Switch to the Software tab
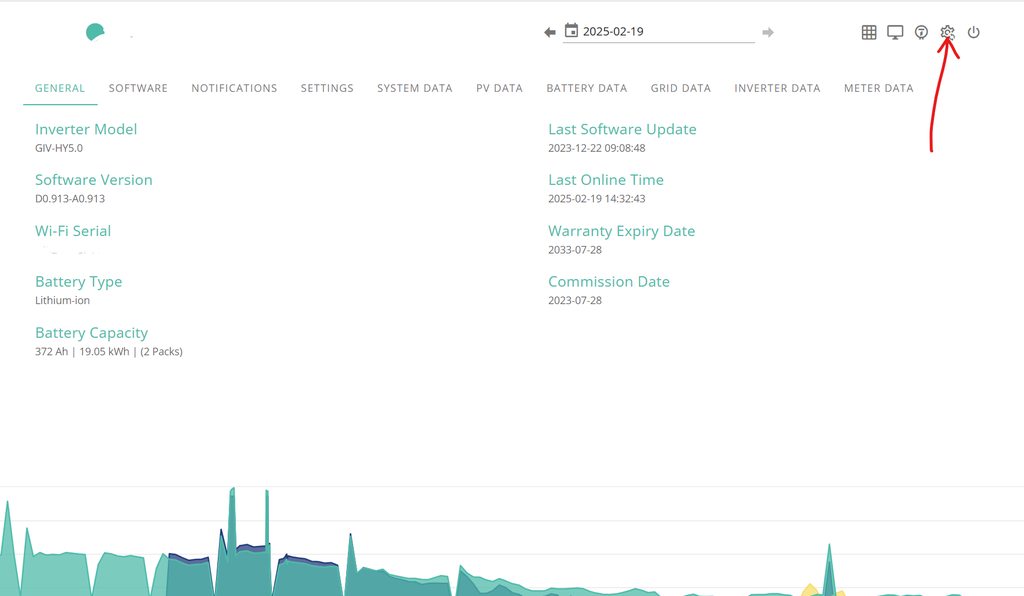The height and width of the screenshot is (596, 1024). coord(138,88)
